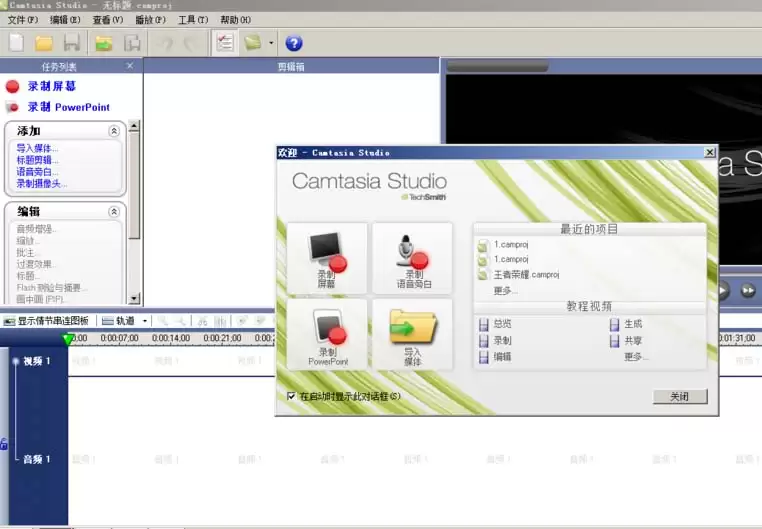Collapse the 添加 section chevron
This screenshot has height=529, width=762.
114,131
